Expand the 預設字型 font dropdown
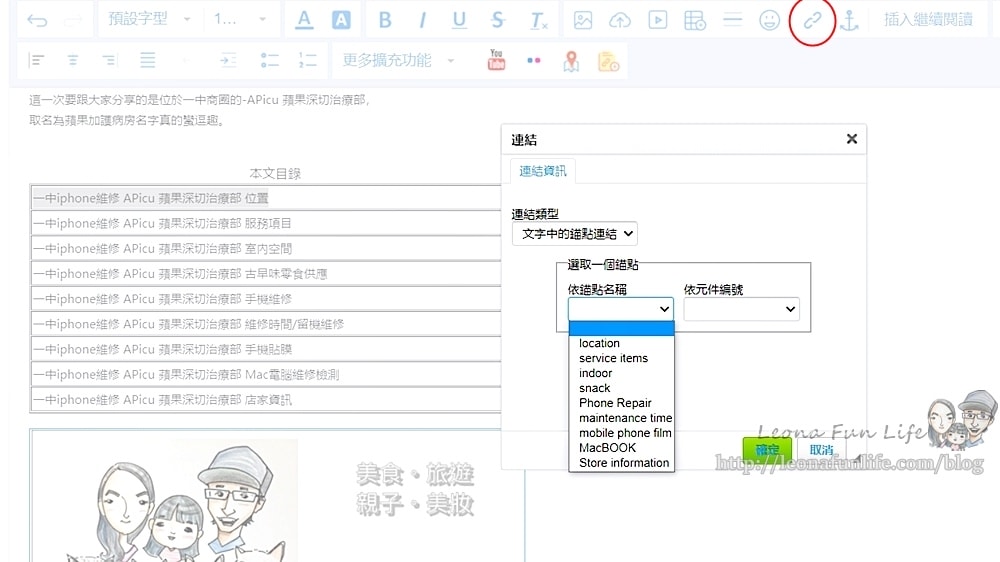This screenshot has height=562, width=1000. tap(146, 20)
